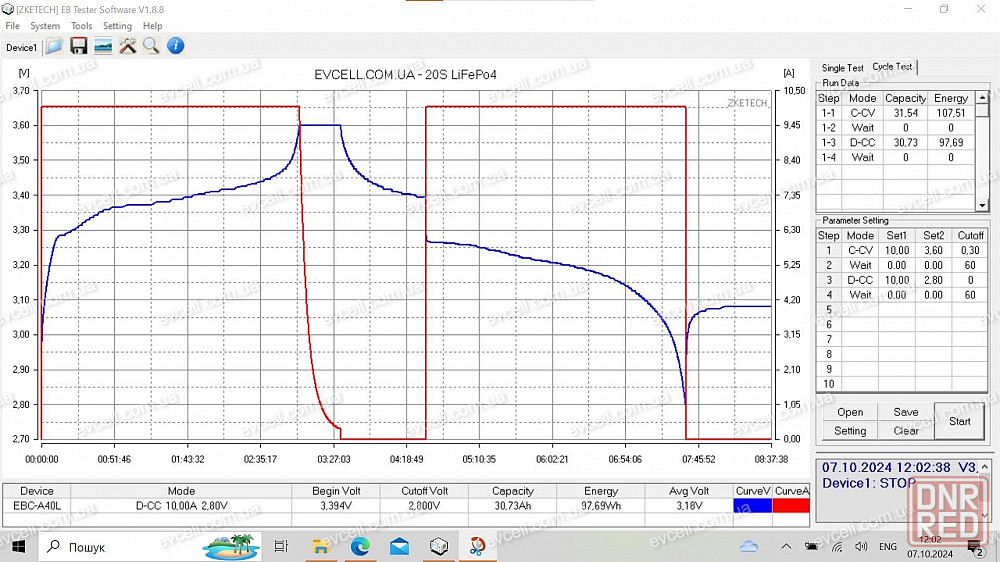Click Capacity value 30,73Ah

click(513, 506)
